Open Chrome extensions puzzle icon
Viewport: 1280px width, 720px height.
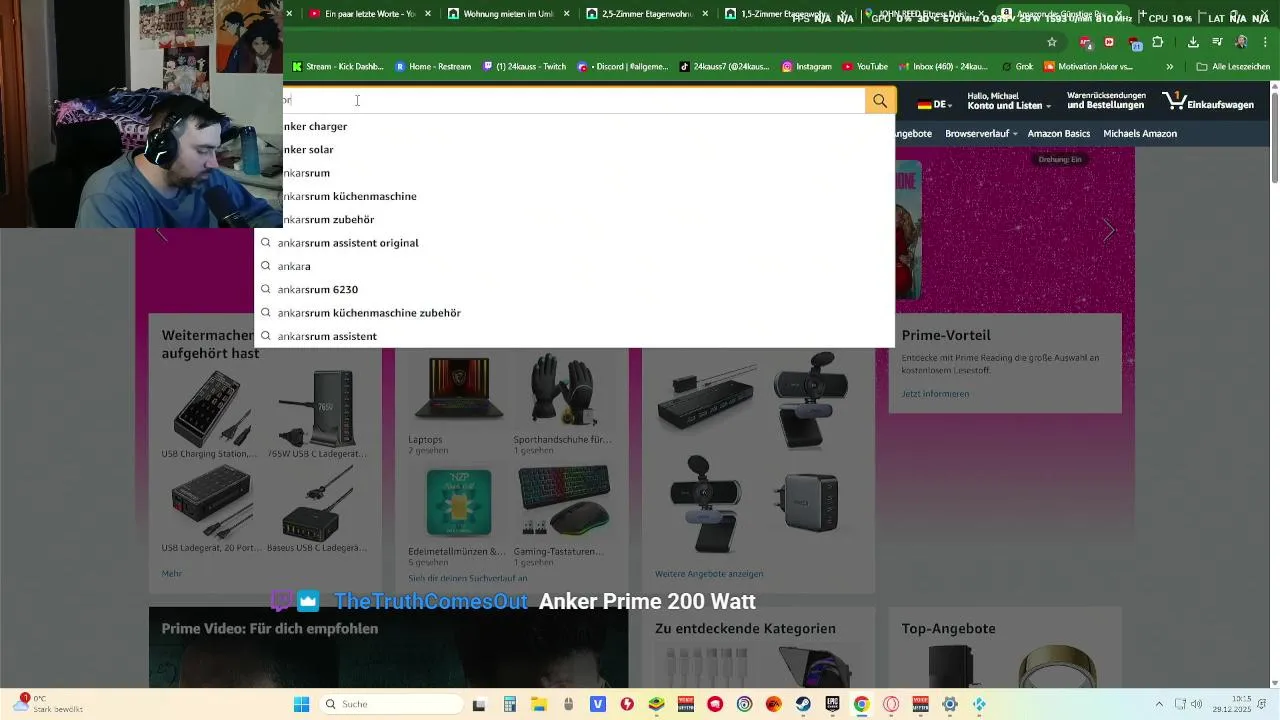[1158, 42]
